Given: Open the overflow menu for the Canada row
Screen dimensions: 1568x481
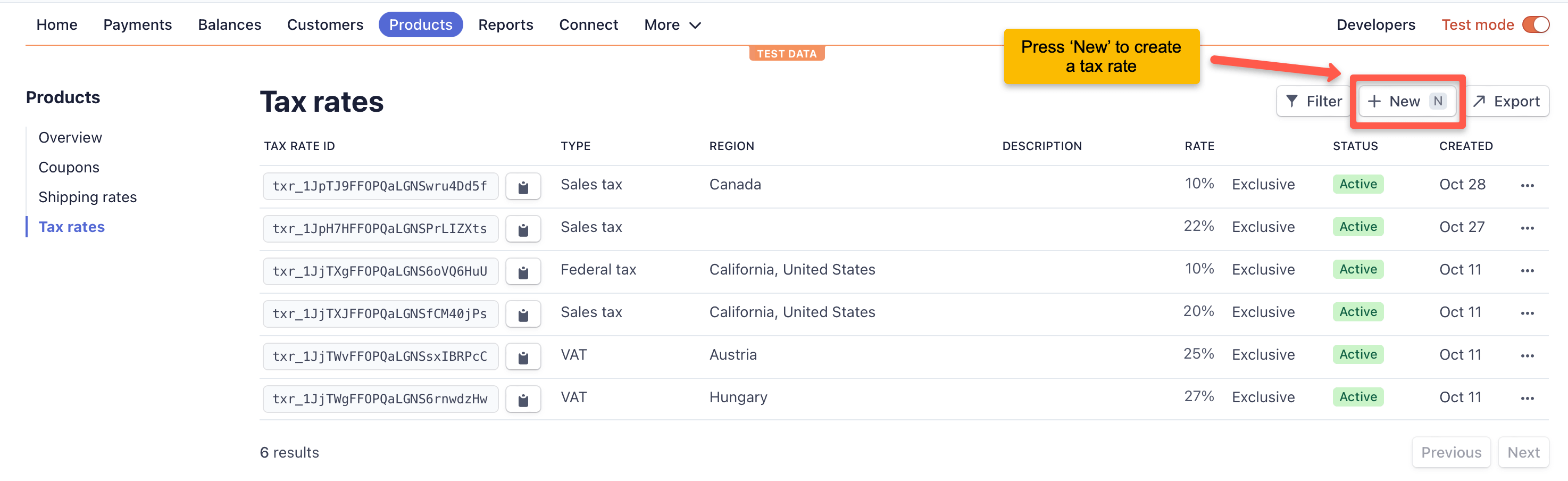Looking at the screenshot, I should coord(1528,186).
